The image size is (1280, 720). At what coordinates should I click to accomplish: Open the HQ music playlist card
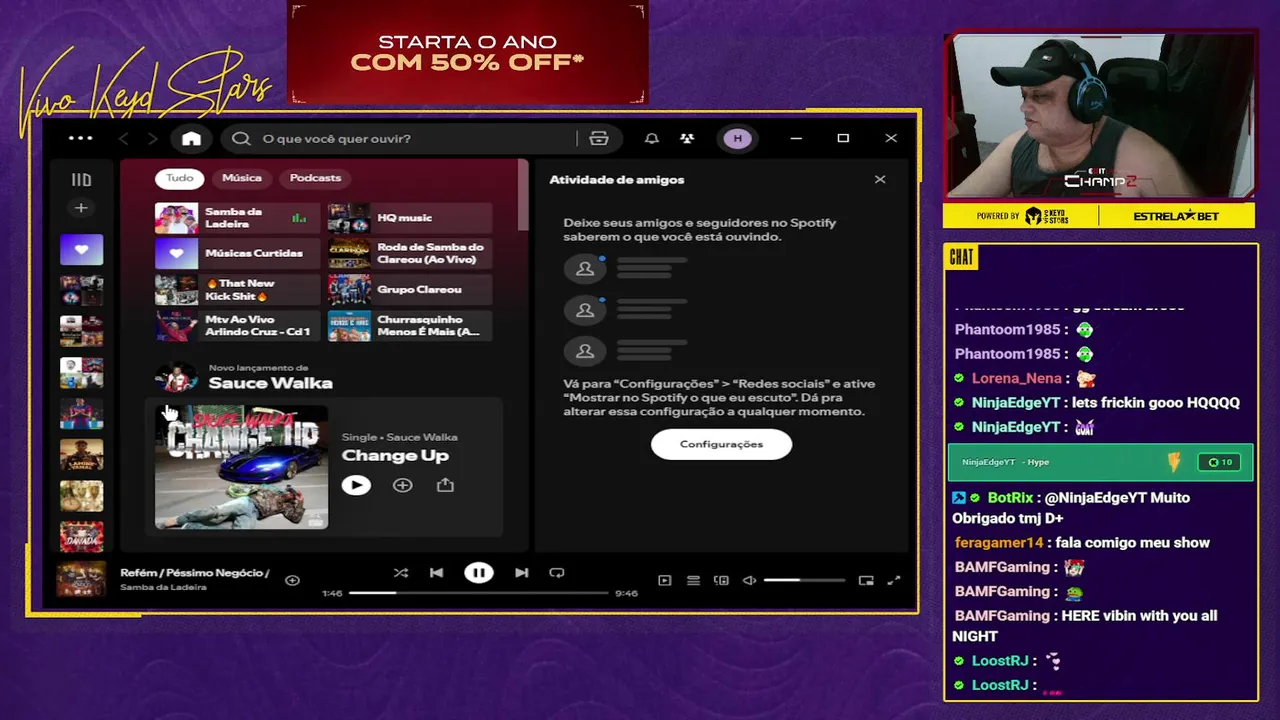(x=410, y=218)
